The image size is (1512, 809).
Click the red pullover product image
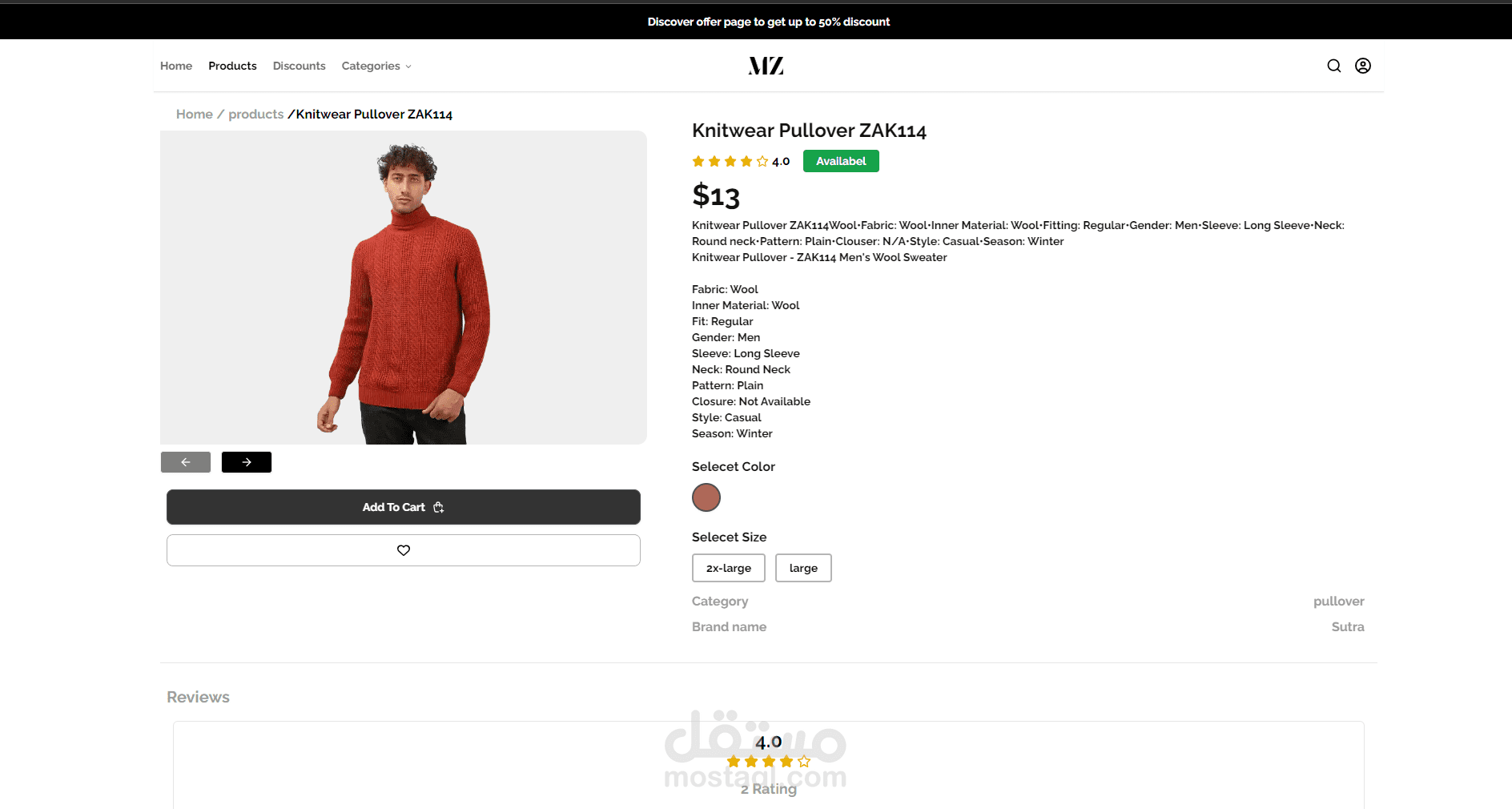click(404, 288)
